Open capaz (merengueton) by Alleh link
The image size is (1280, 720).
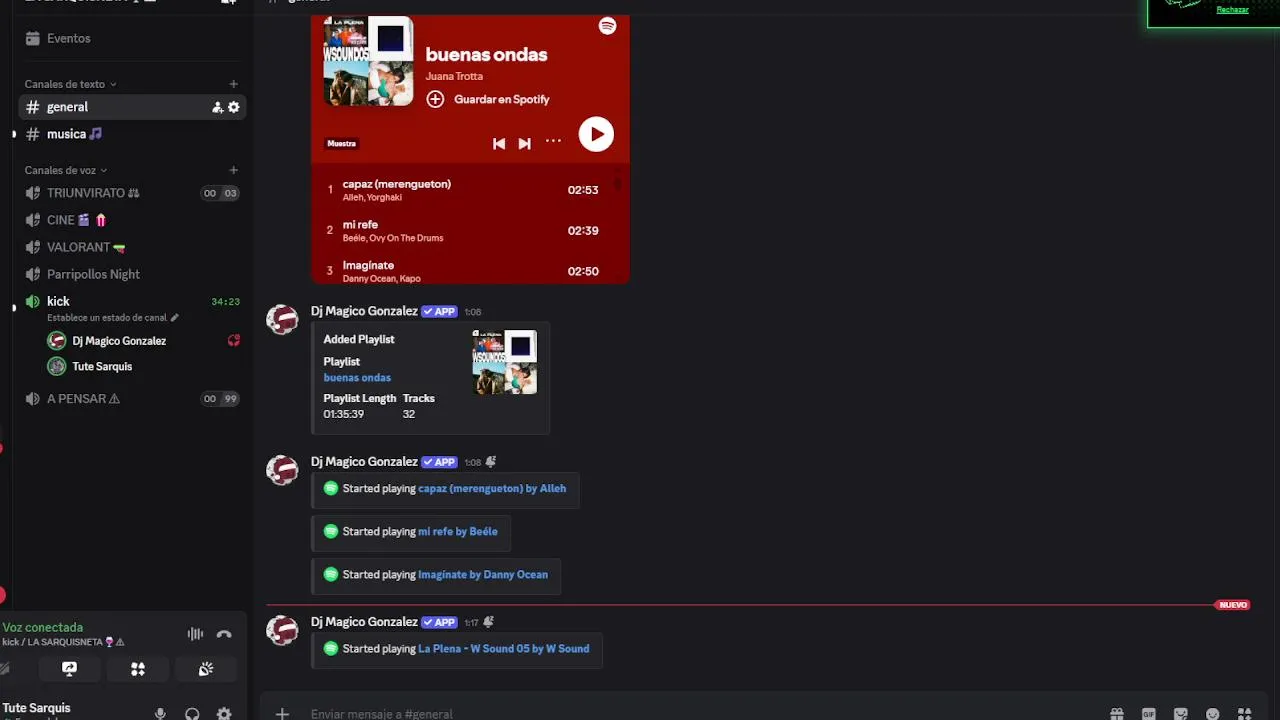click(492, 489)
